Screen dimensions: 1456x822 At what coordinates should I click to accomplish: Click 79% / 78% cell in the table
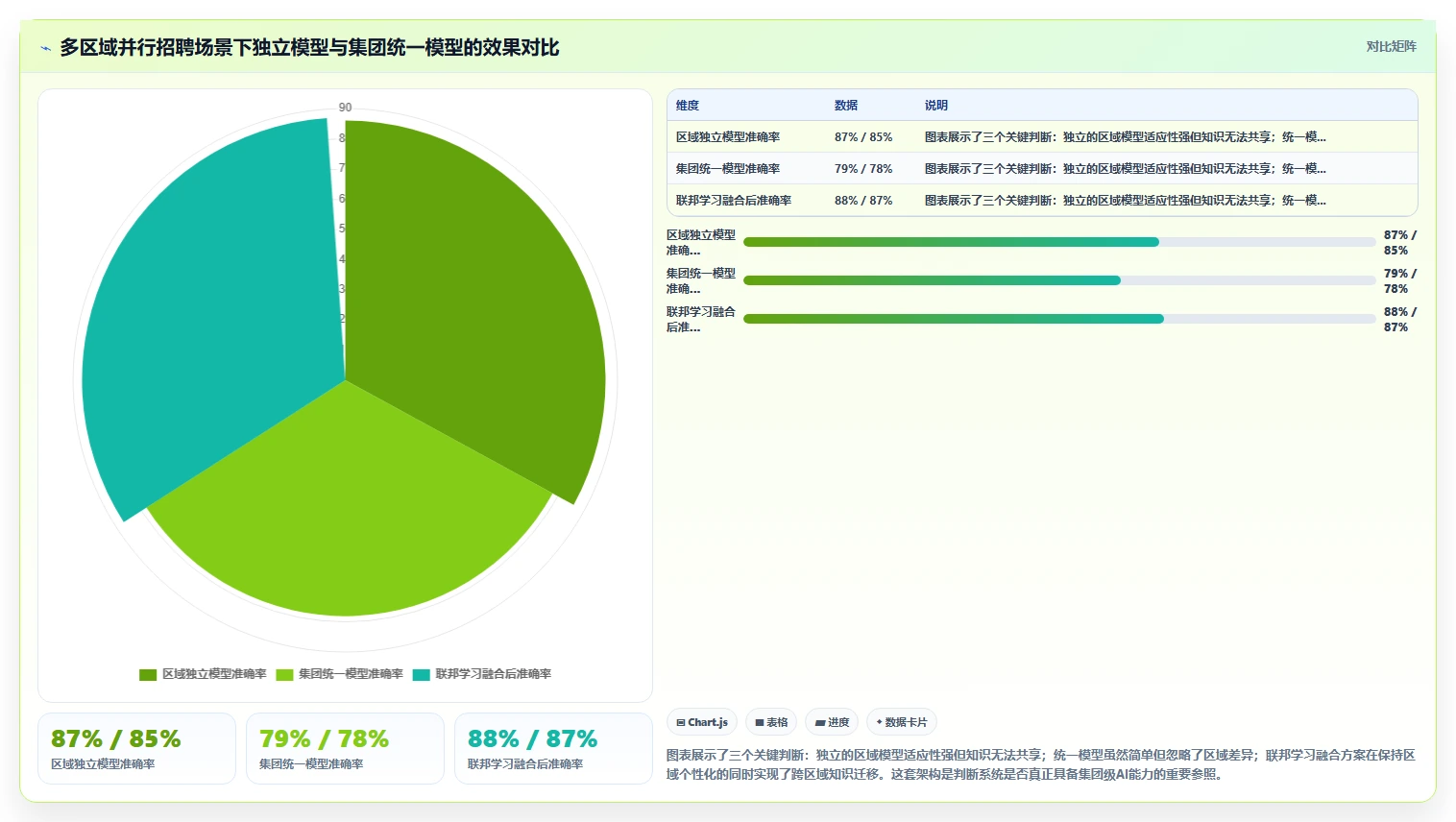pos(863,169)
